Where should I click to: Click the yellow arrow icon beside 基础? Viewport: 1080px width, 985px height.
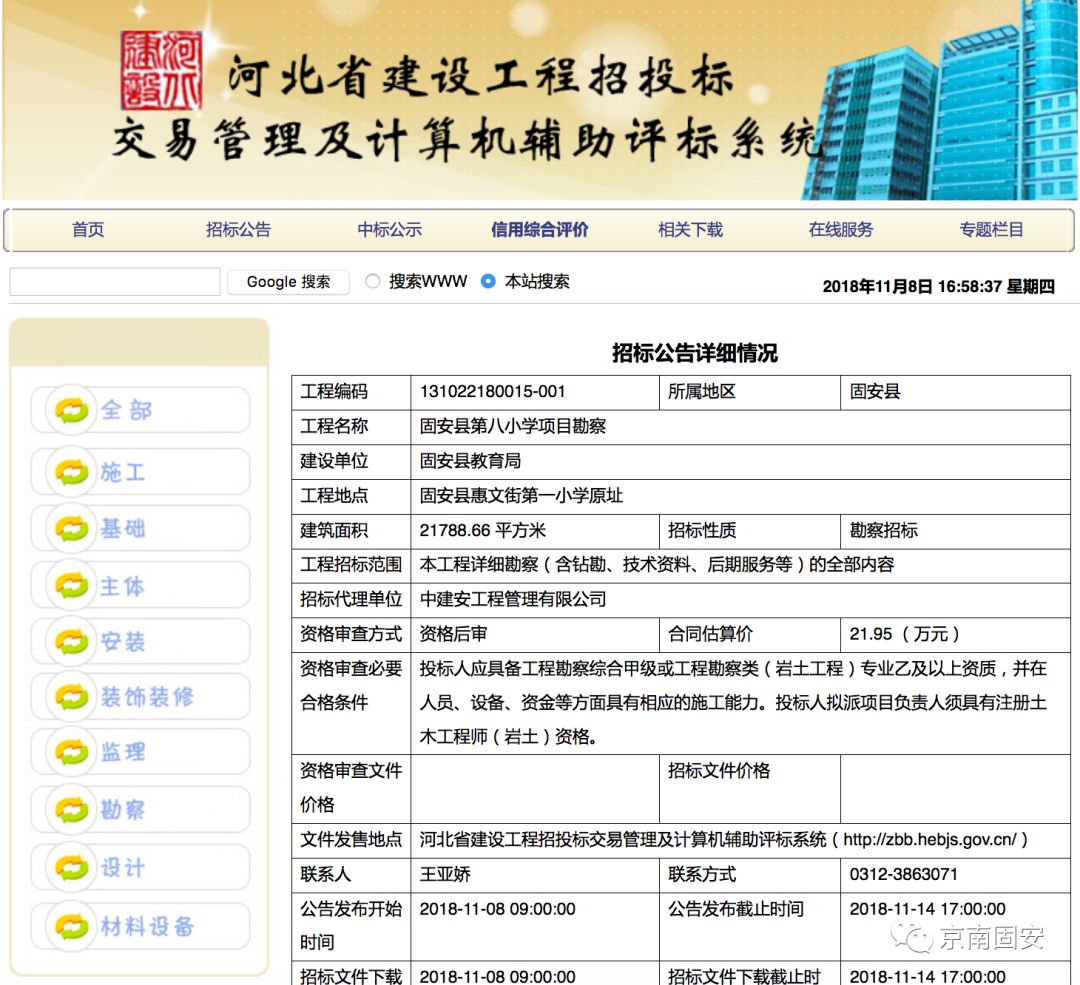point(72,528)
